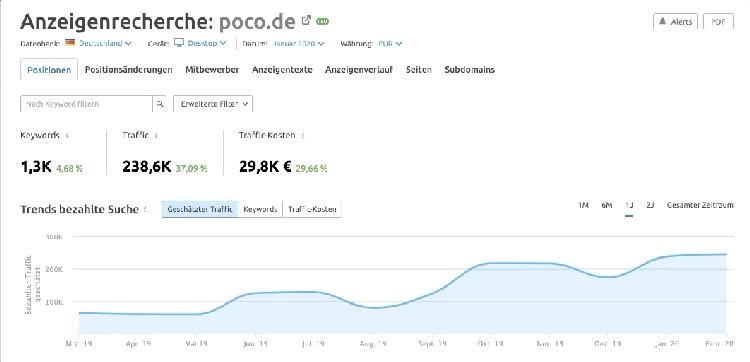
Task: Open poco.de external link icon
Action: coord(306,21)
